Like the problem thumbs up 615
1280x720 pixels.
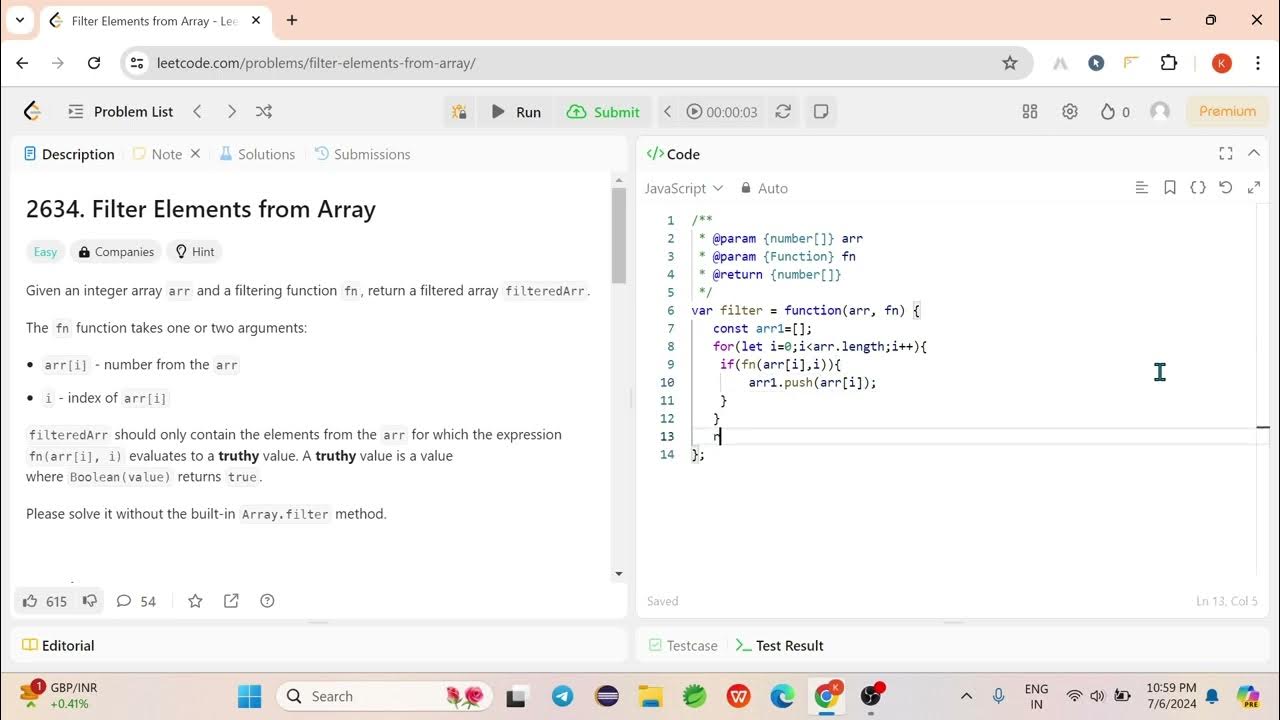(x=45, y=601)
